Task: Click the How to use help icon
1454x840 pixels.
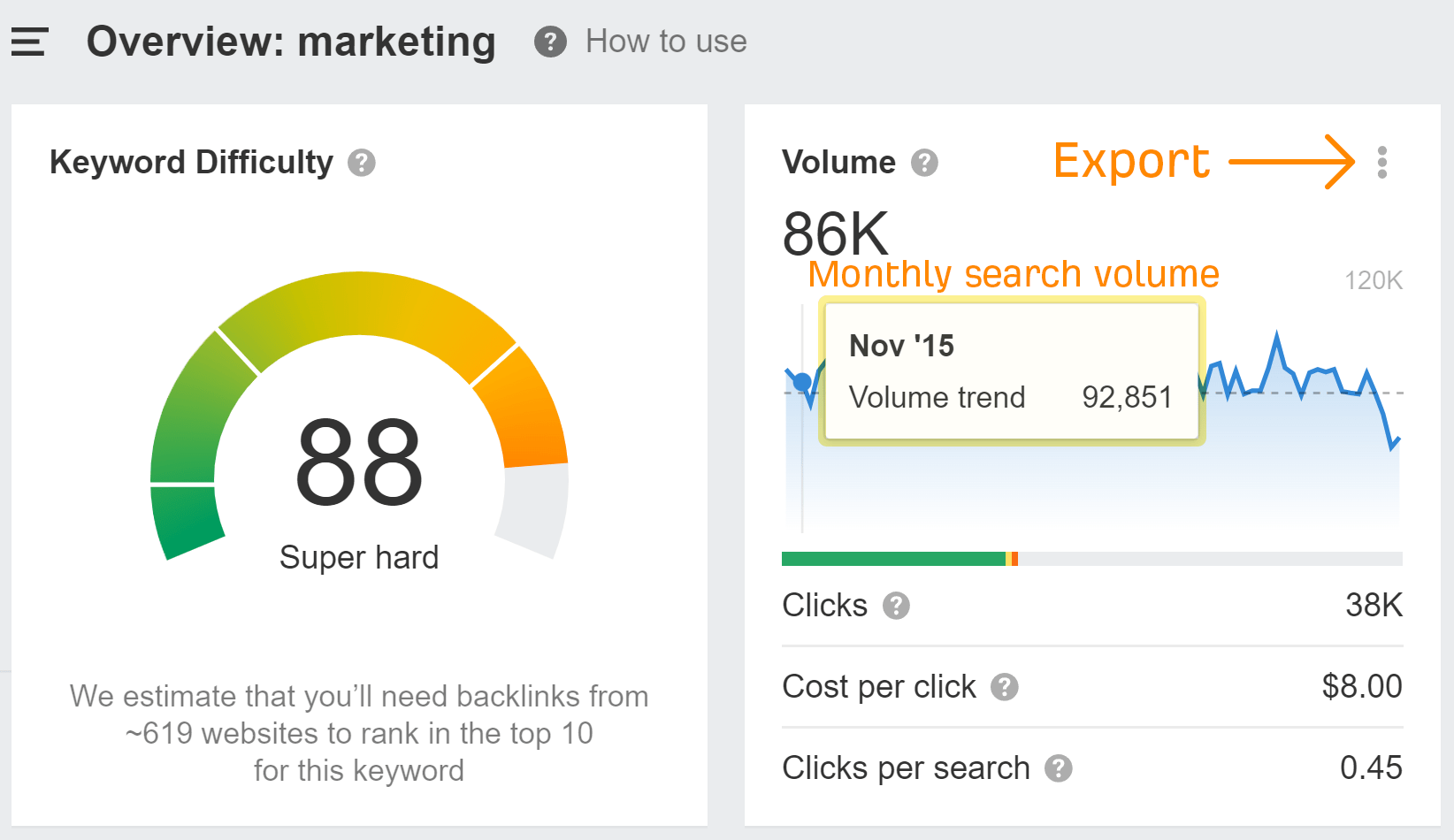Action: tap(550, 42)
